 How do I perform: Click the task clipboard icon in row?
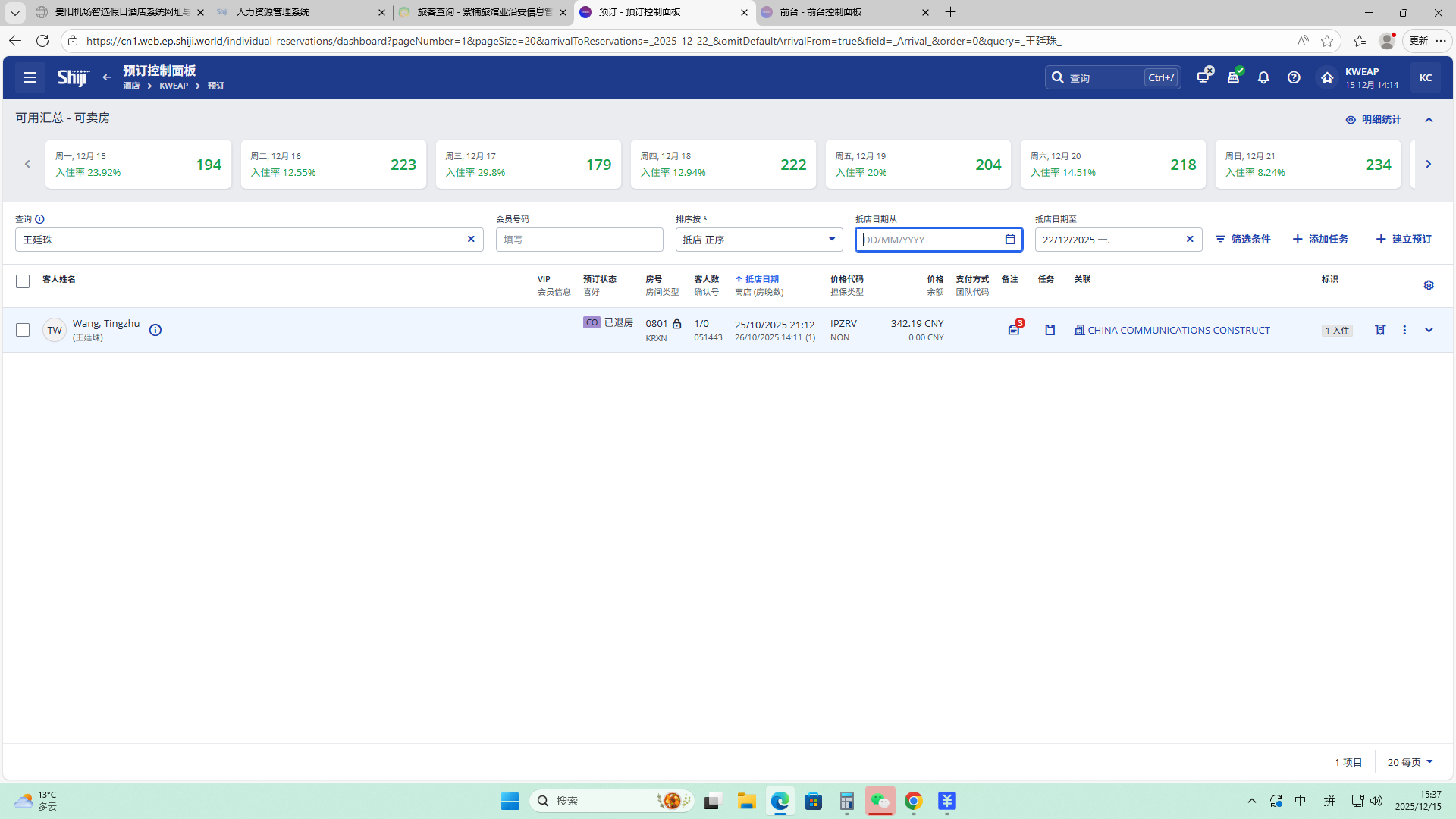coord(1050,330)
